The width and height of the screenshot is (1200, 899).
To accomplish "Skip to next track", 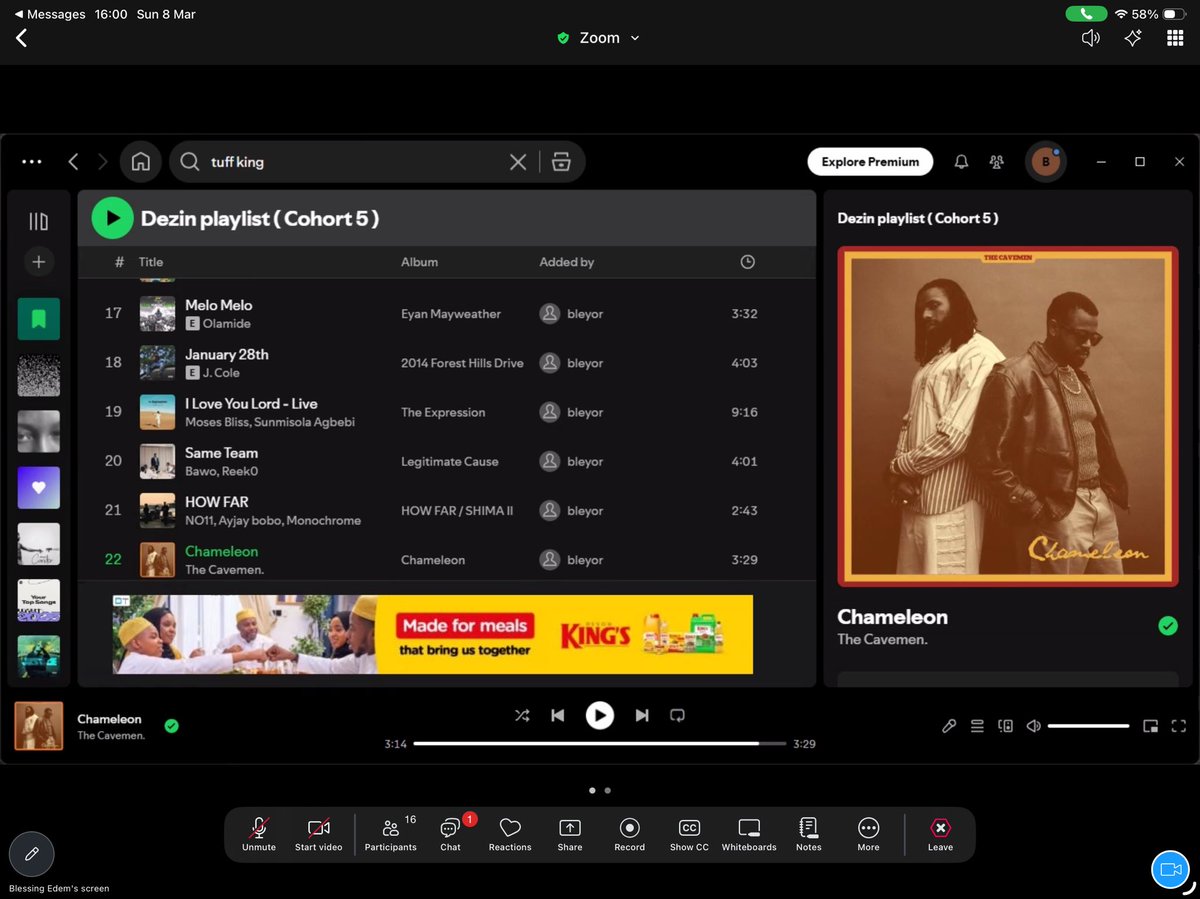I will [x=642, y=715].
